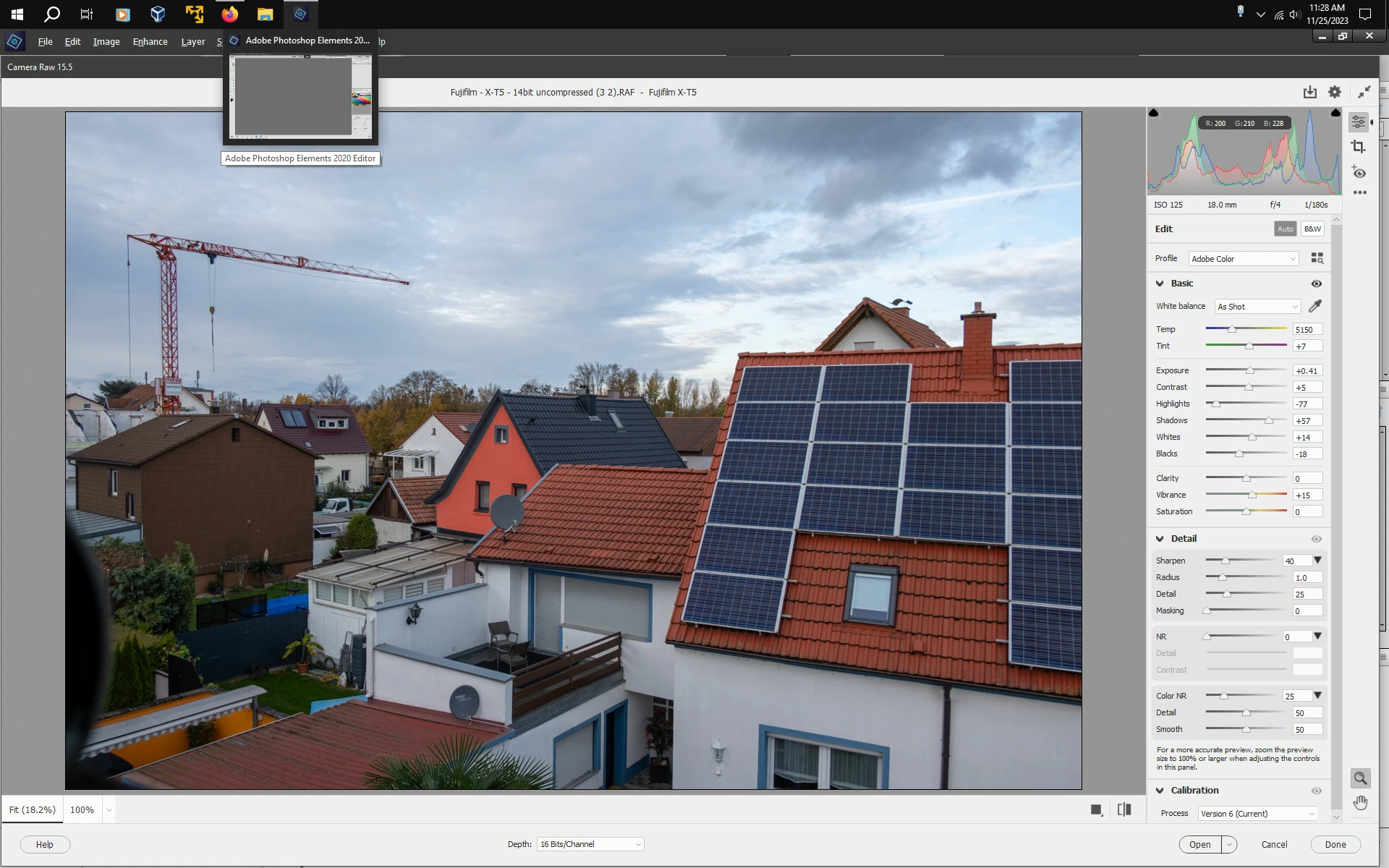
Task: Select the Red Eye Removal tool
Action: [1359, 173]
